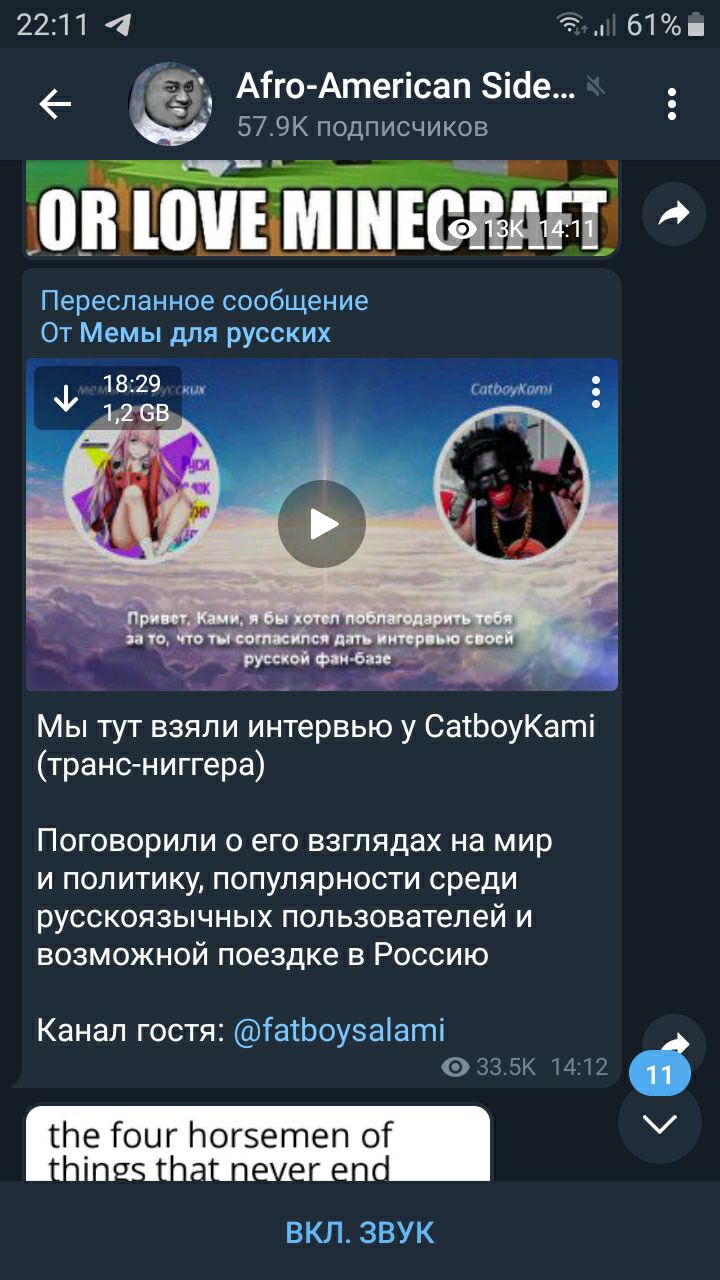Viewport: 720px width, 1280px height.
Task: Open the video's three-dot options menu
Action: coord(596,392)
